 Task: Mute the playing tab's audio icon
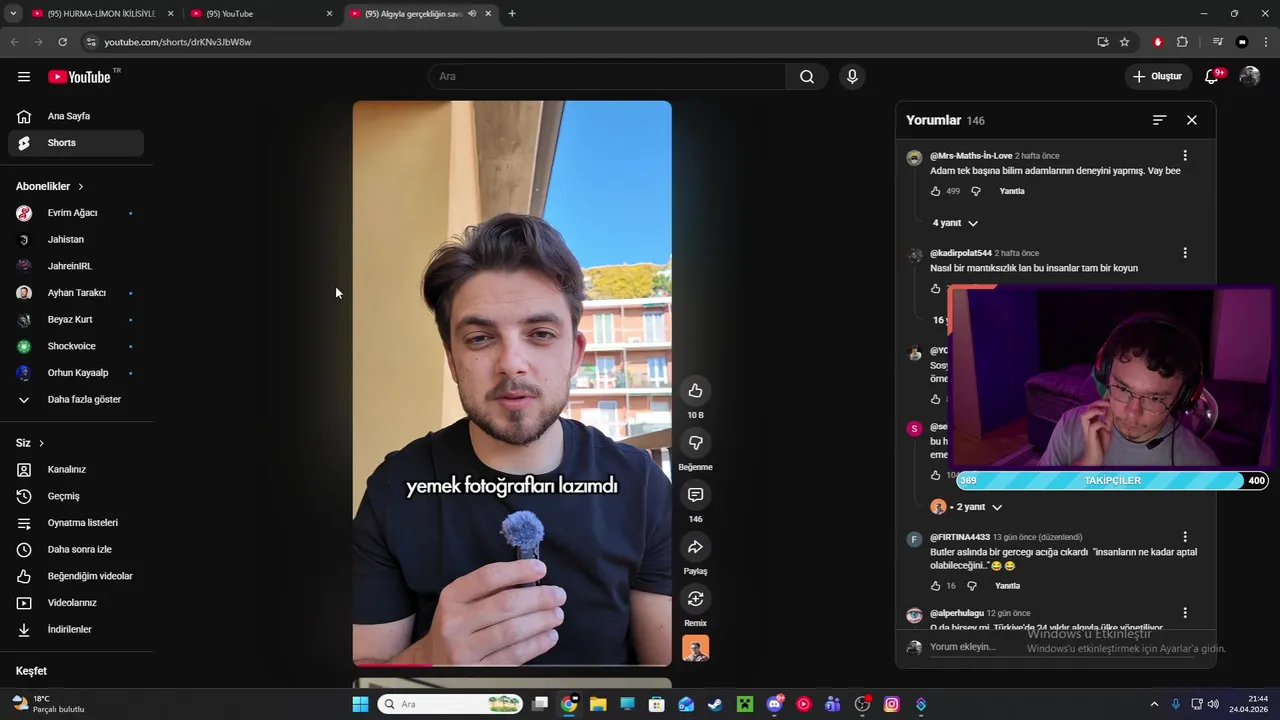click(472, 14)
